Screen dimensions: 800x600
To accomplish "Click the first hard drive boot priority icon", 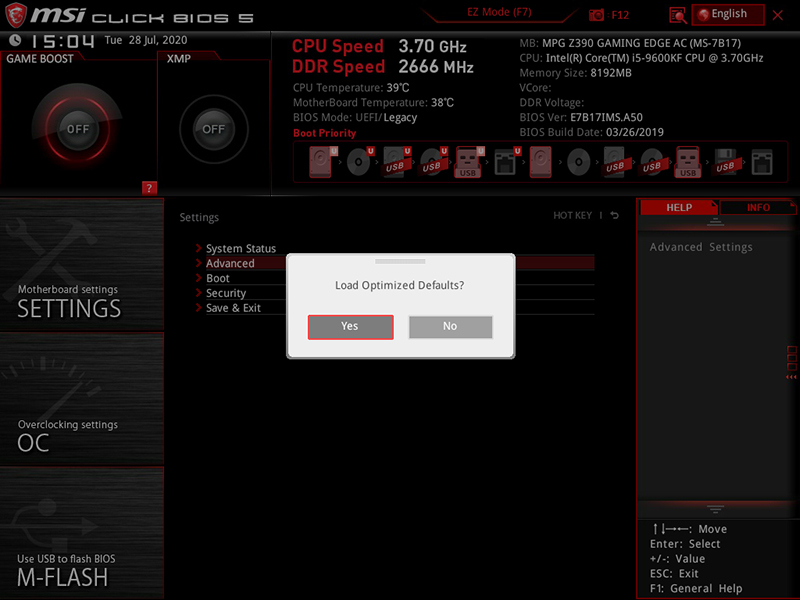I will click(x=320, y=162).
